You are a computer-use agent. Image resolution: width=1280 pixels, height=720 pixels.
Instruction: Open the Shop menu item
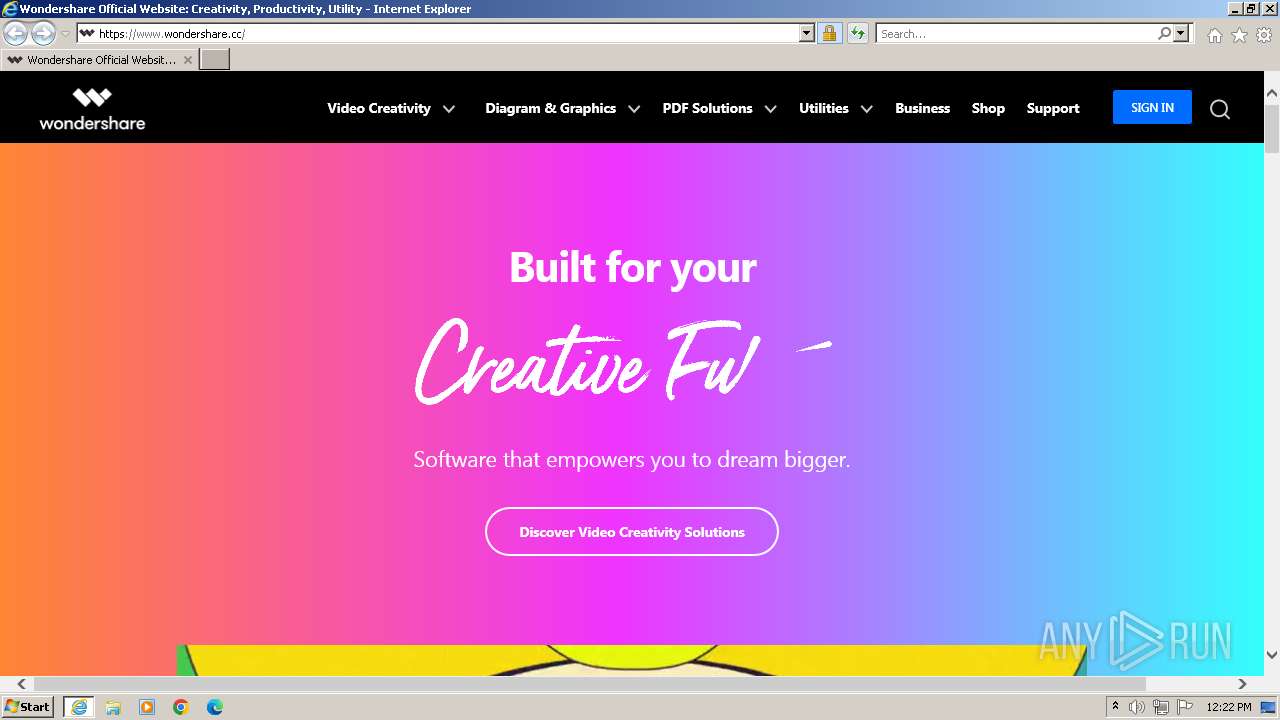point(988,108)
